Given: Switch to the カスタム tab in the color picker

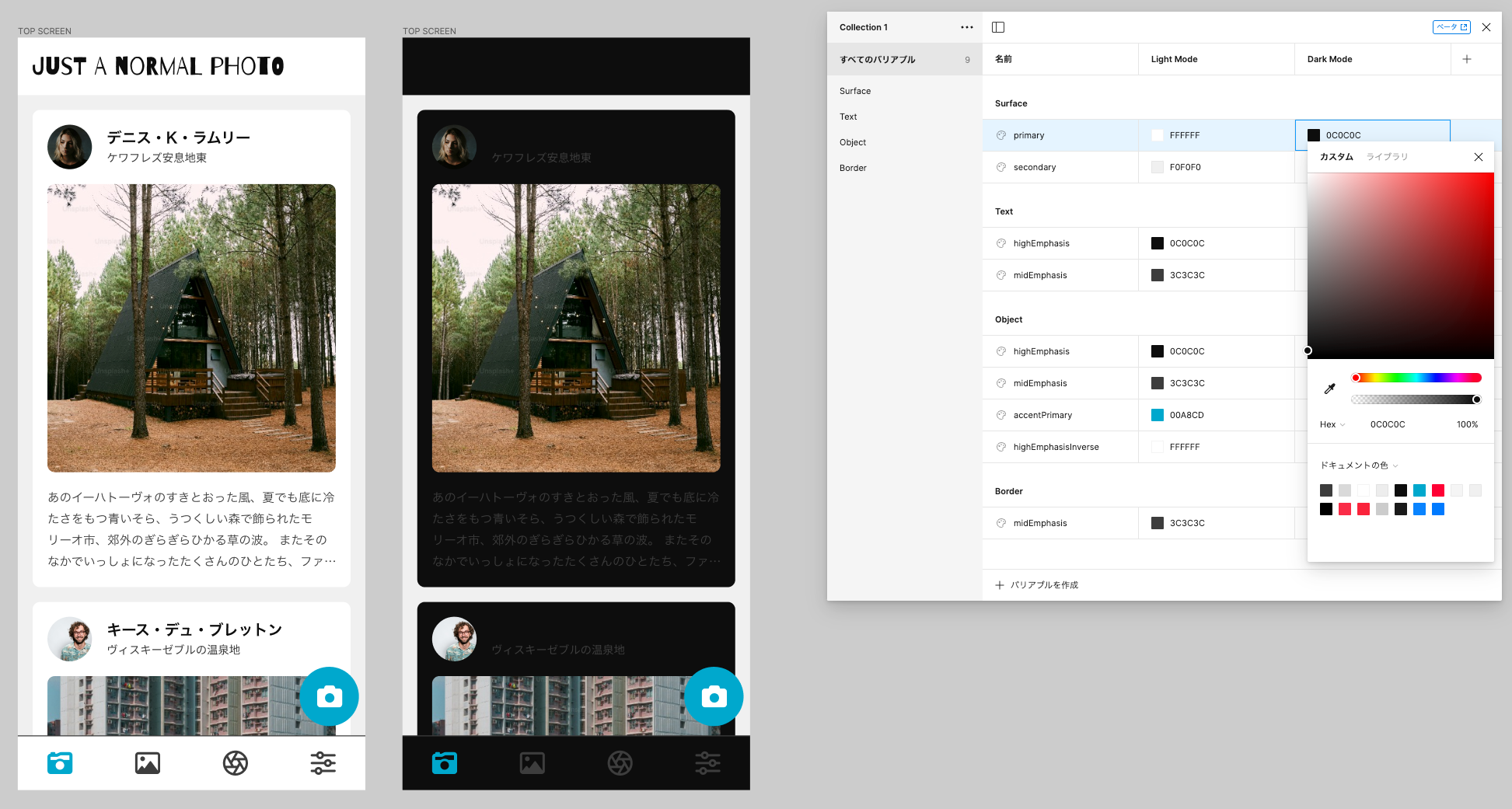Looking at the screenshot, I should 1336,157.
